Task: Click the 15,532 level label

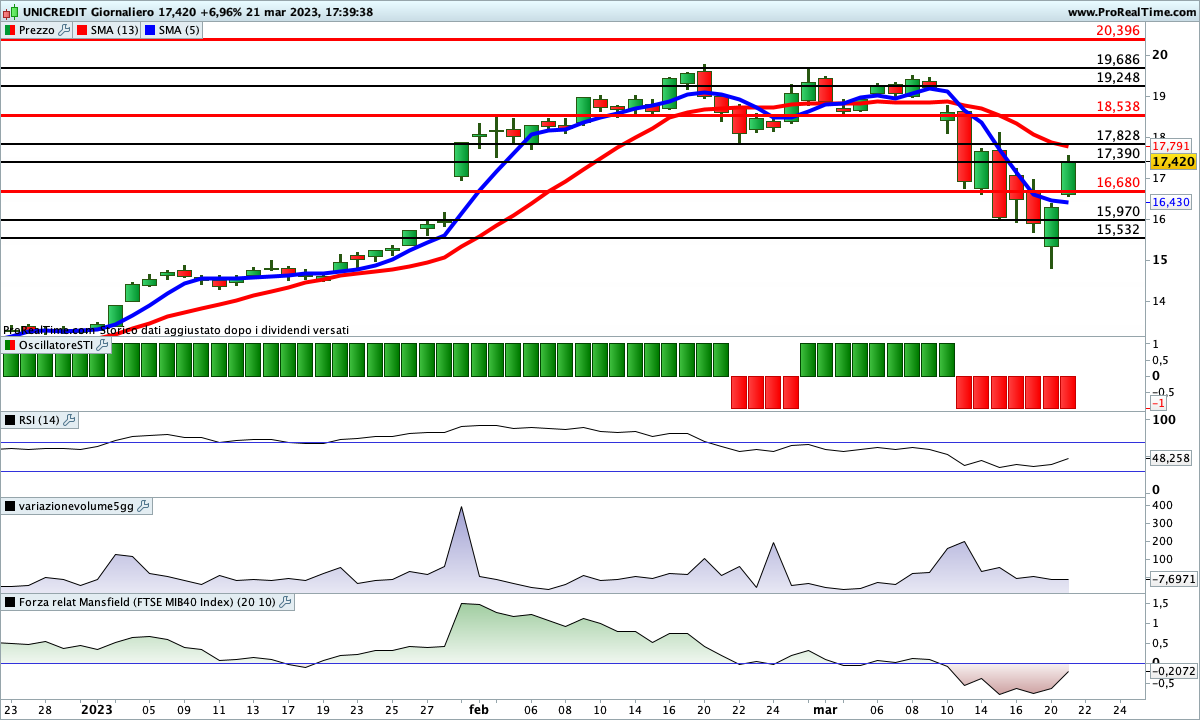Action: point(1118,230)
